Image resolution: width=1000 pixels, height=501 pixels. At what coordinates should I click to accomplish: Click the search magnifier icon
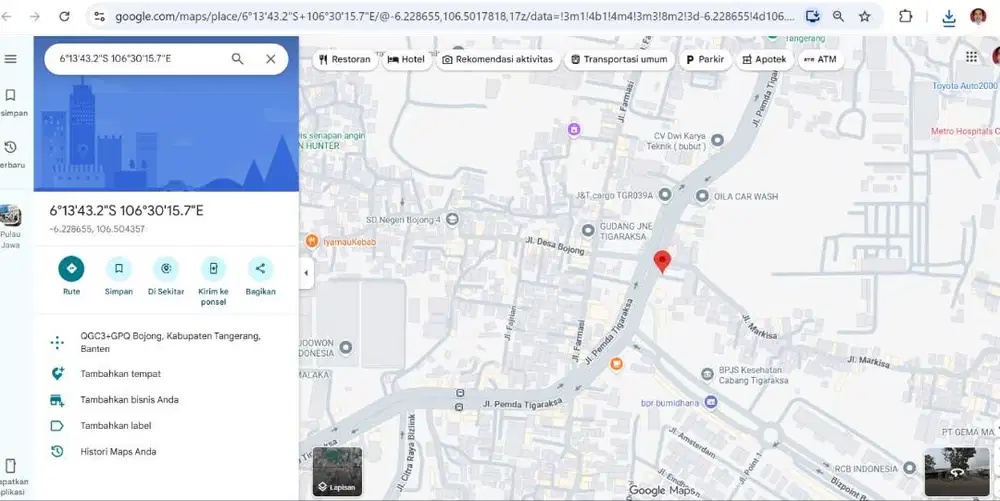[x=237, y=59]
